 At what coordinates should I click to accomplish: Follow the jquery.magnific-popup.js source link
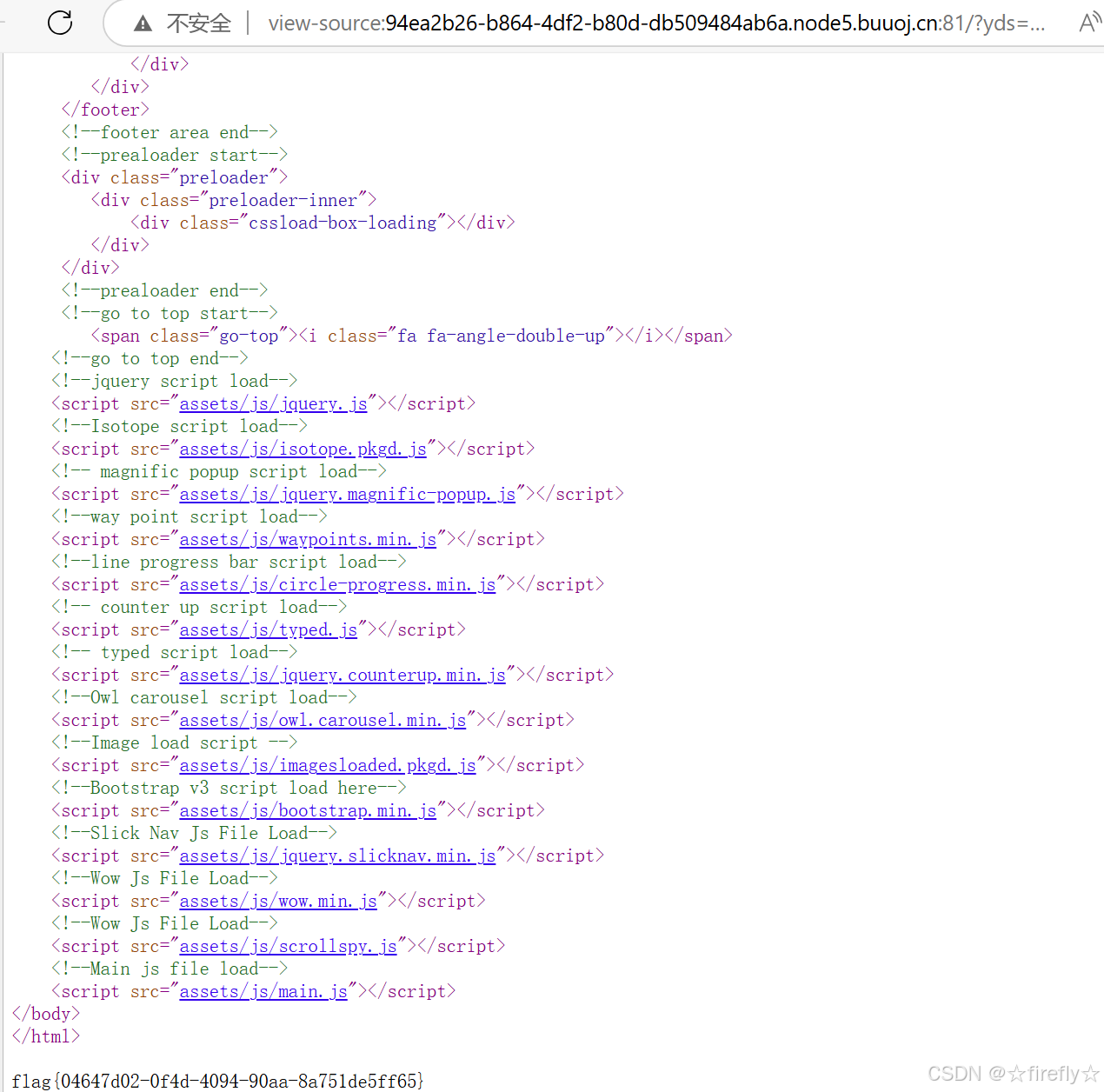[x=347, y=494]
